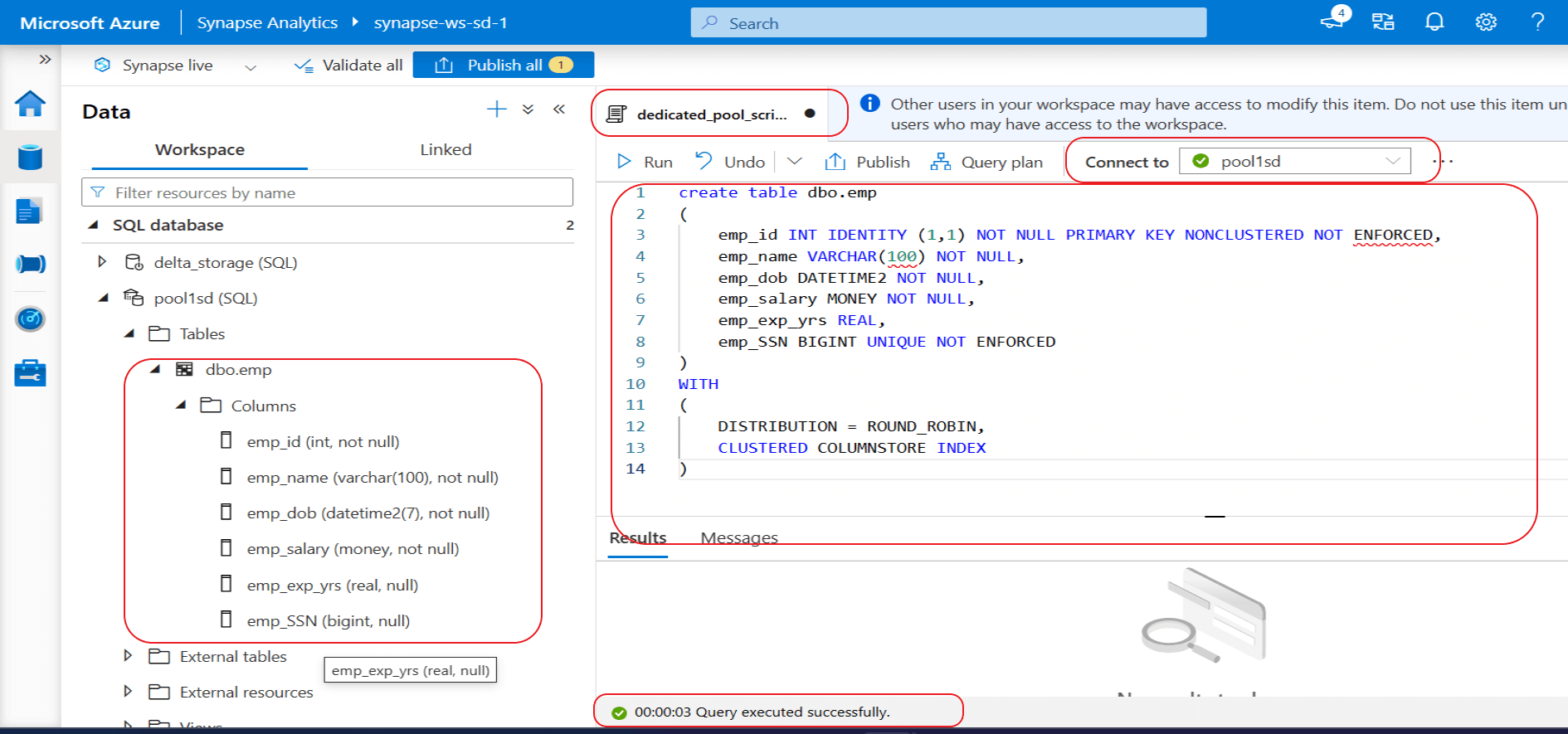Open the Develop hub document icon
Image resolution: width=1568 pixels, height=734 pixels.
pyautogui.click(x=29, y=211)
